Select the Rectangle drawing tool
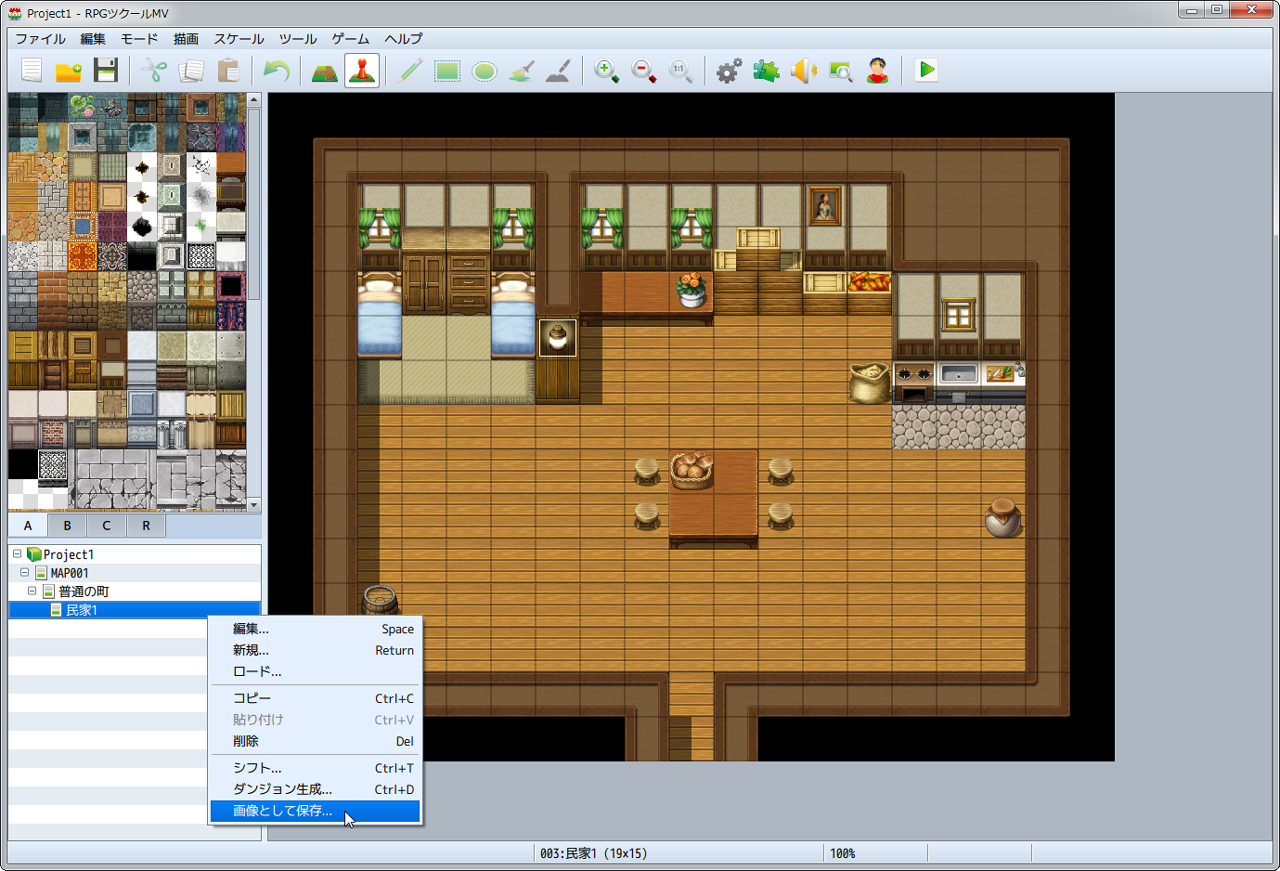 coord(447,71)
